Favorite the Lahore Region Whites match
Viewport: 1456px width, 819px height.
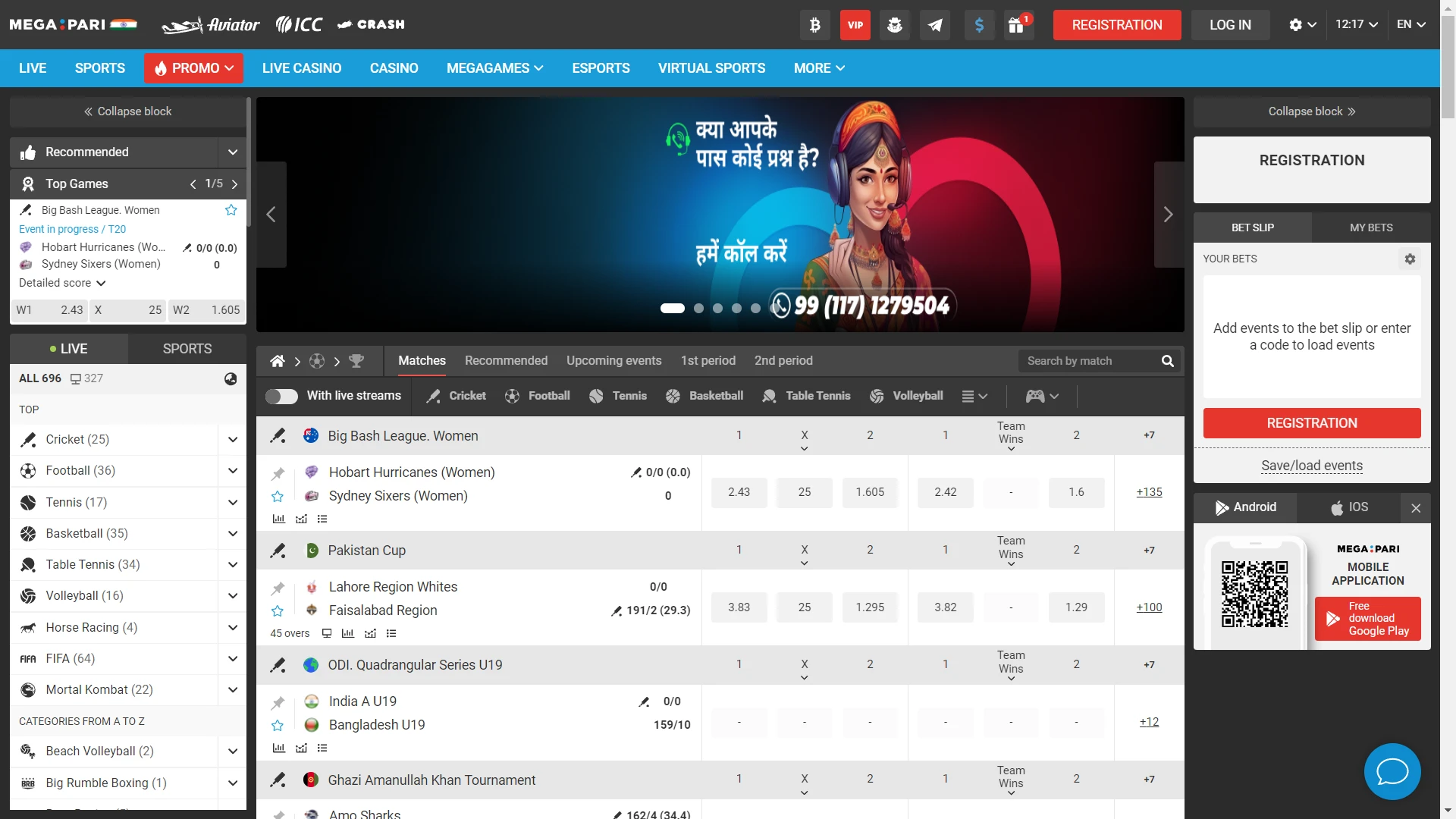tap(278, 611)
